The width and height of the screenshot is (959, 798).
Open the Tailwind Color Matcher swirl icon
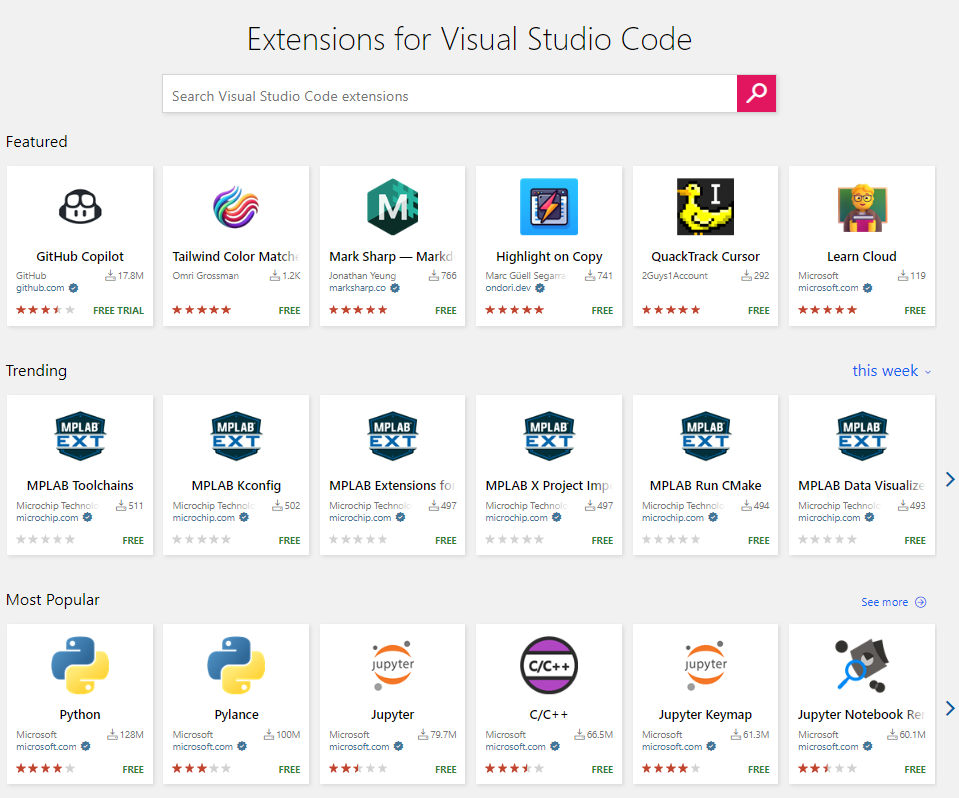(236, 207)
